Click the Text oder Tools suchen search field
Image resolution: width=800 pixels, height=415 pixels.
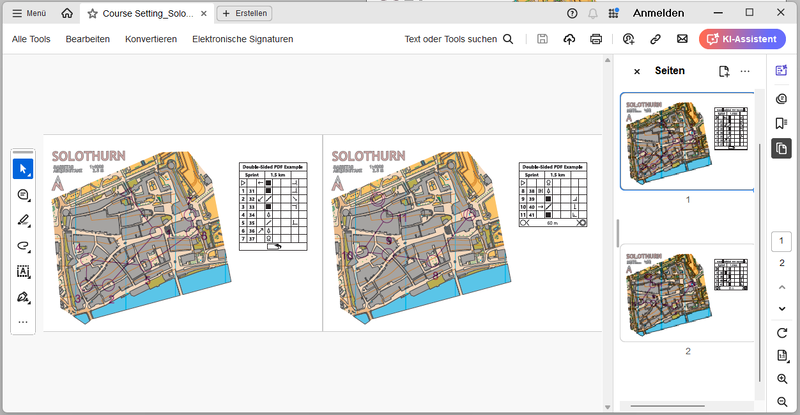pyautogui.click(x=451, y=39)
